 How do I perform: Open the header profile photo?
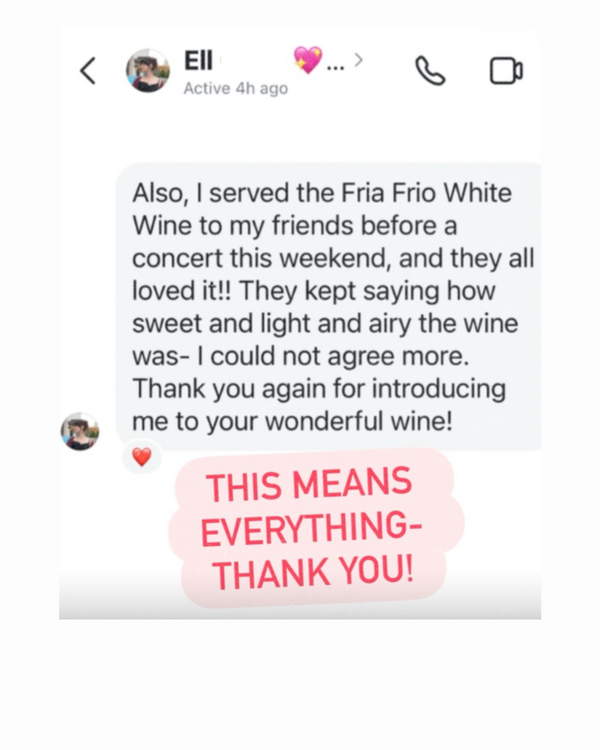pyautogui.click(x=148, y=71)
